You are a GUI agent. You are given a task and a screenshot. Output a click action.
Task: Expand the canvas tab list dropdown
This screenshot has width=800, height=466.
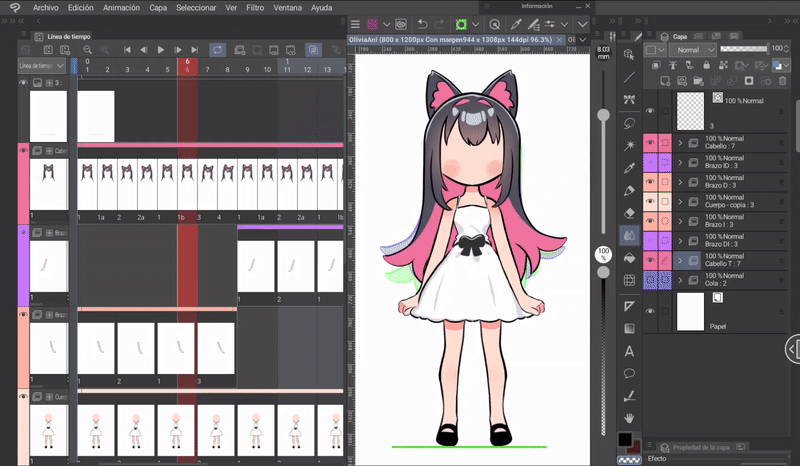pyautogui.click(x=583, y=39)
